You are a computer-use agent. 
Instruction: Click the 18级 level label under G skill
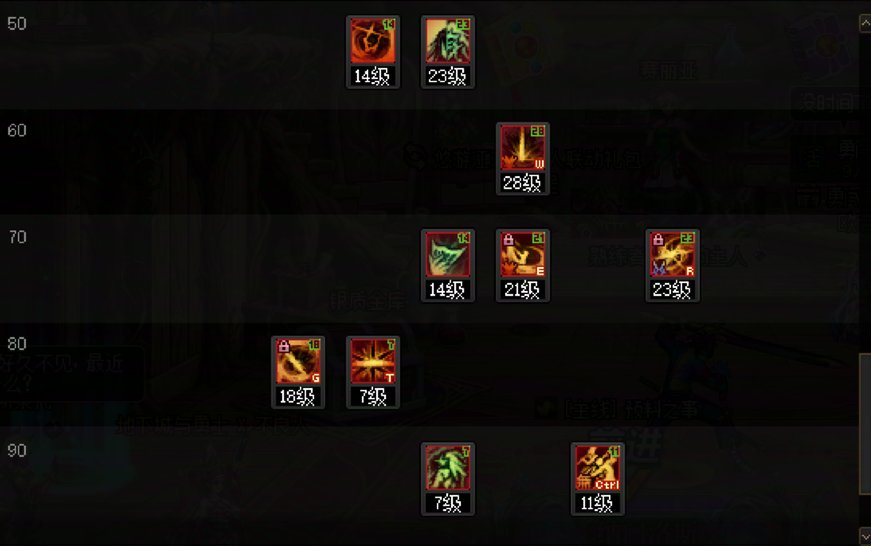[298, 396]
